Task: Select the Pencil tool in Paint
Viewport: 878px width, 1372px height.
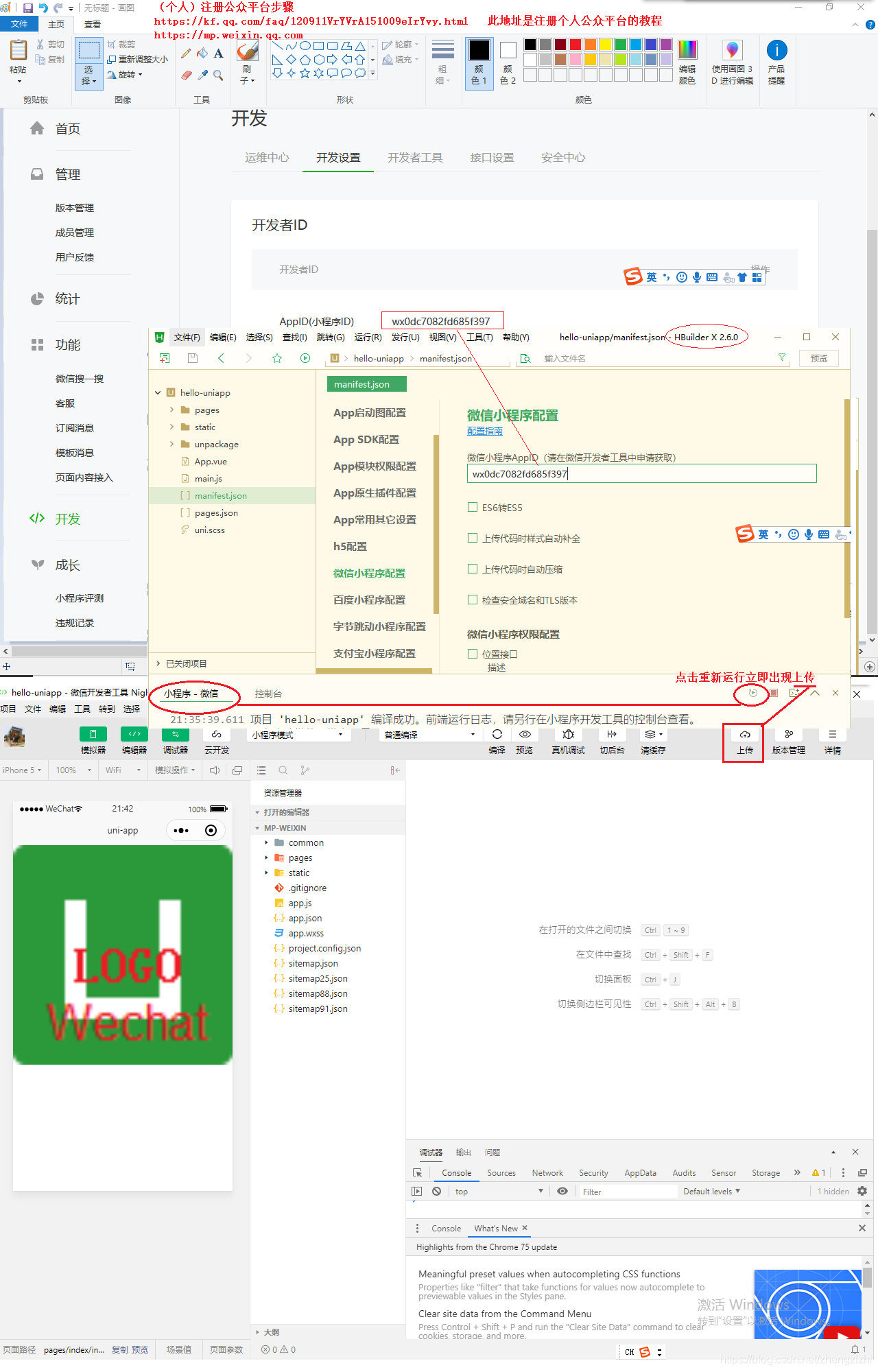Action: tap(186, 54)
